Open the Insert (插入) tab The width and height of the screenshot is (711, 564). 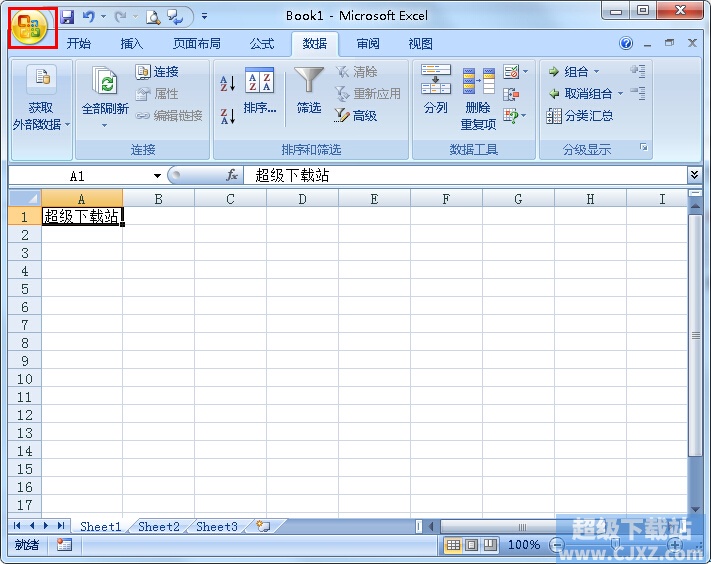click(131, 44)
